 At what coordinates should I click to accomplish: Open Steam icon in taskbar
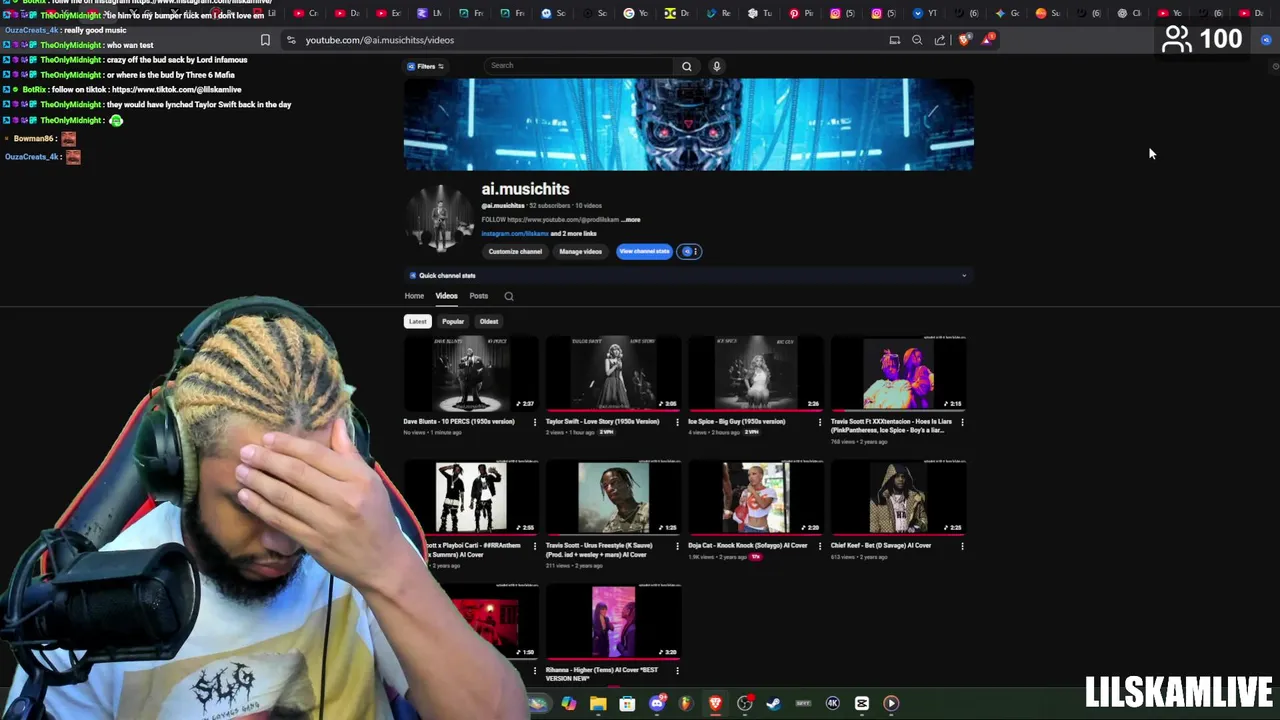(773, 703)
